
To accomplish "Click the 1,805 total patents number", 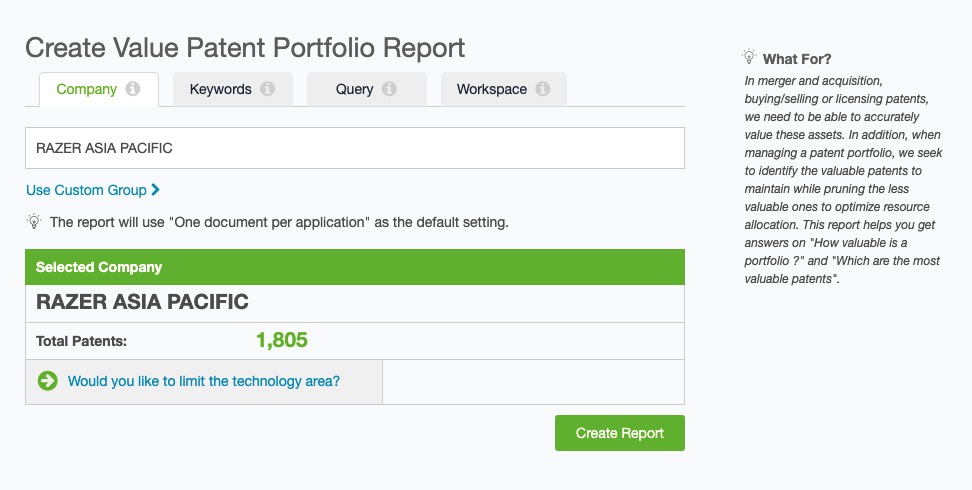I will coord(281,340).
